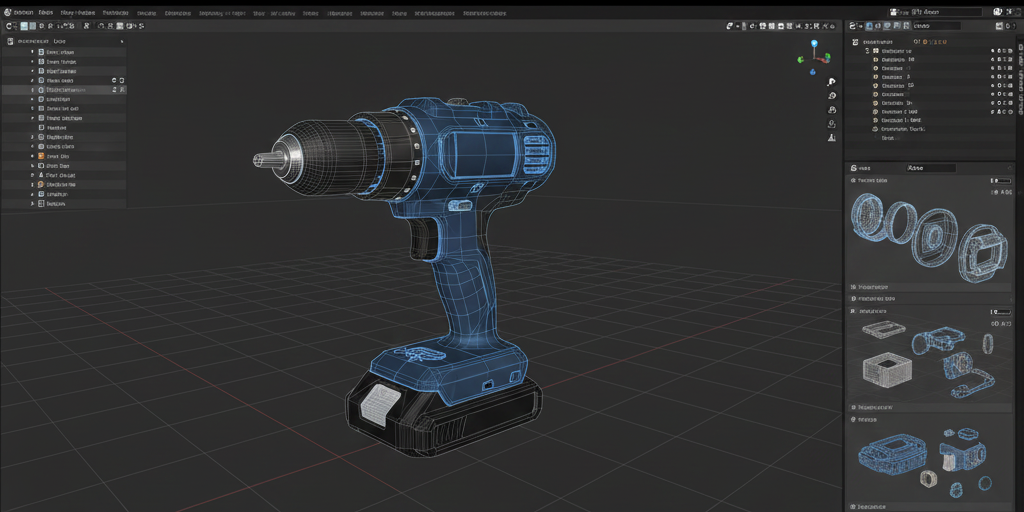Expand the highlighted item in the left outliner
This screenshot has height=512, width=1024.
coord(32,90)
